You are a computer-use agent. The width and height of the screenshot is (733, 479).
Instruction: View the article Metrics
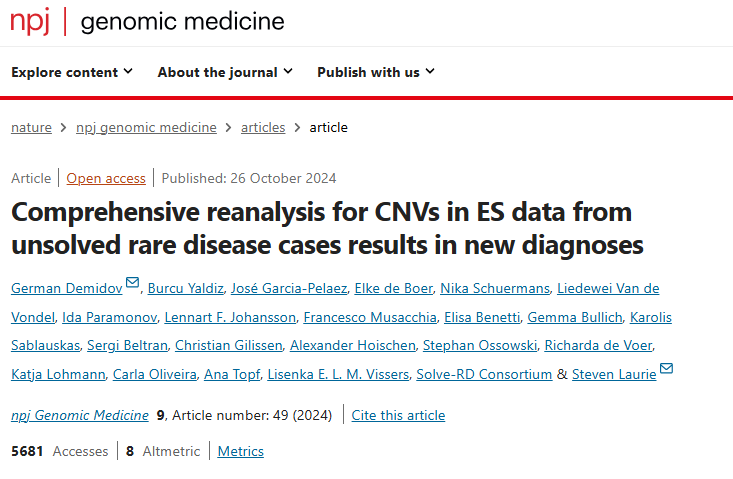[241, 451]
